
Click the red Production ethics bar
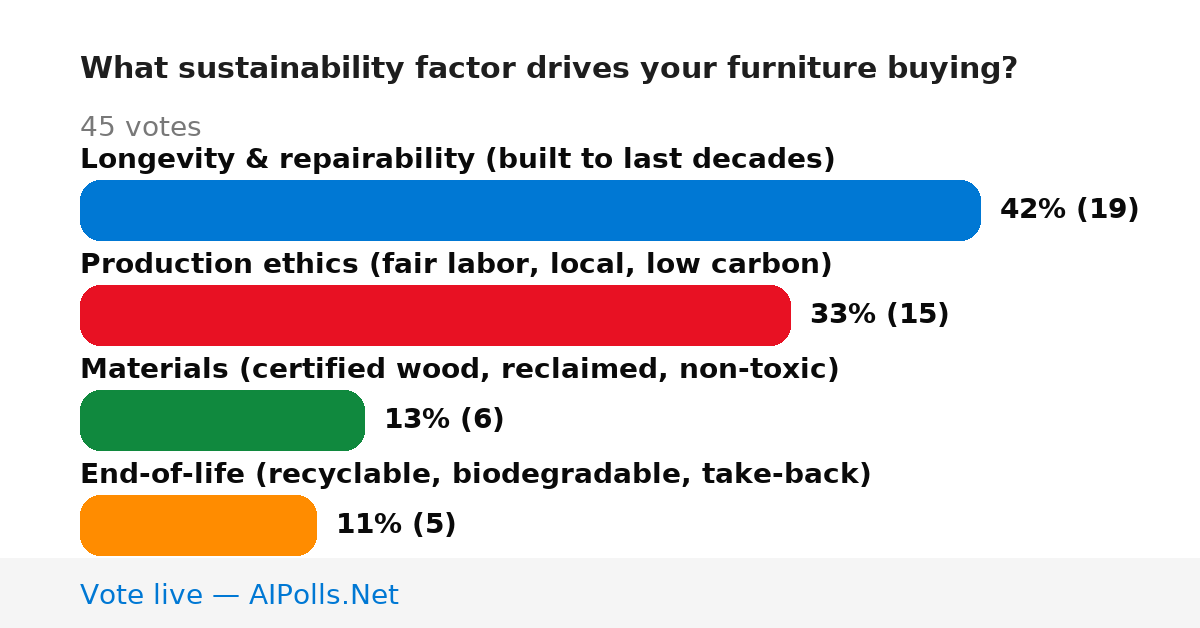pos(435,315)
